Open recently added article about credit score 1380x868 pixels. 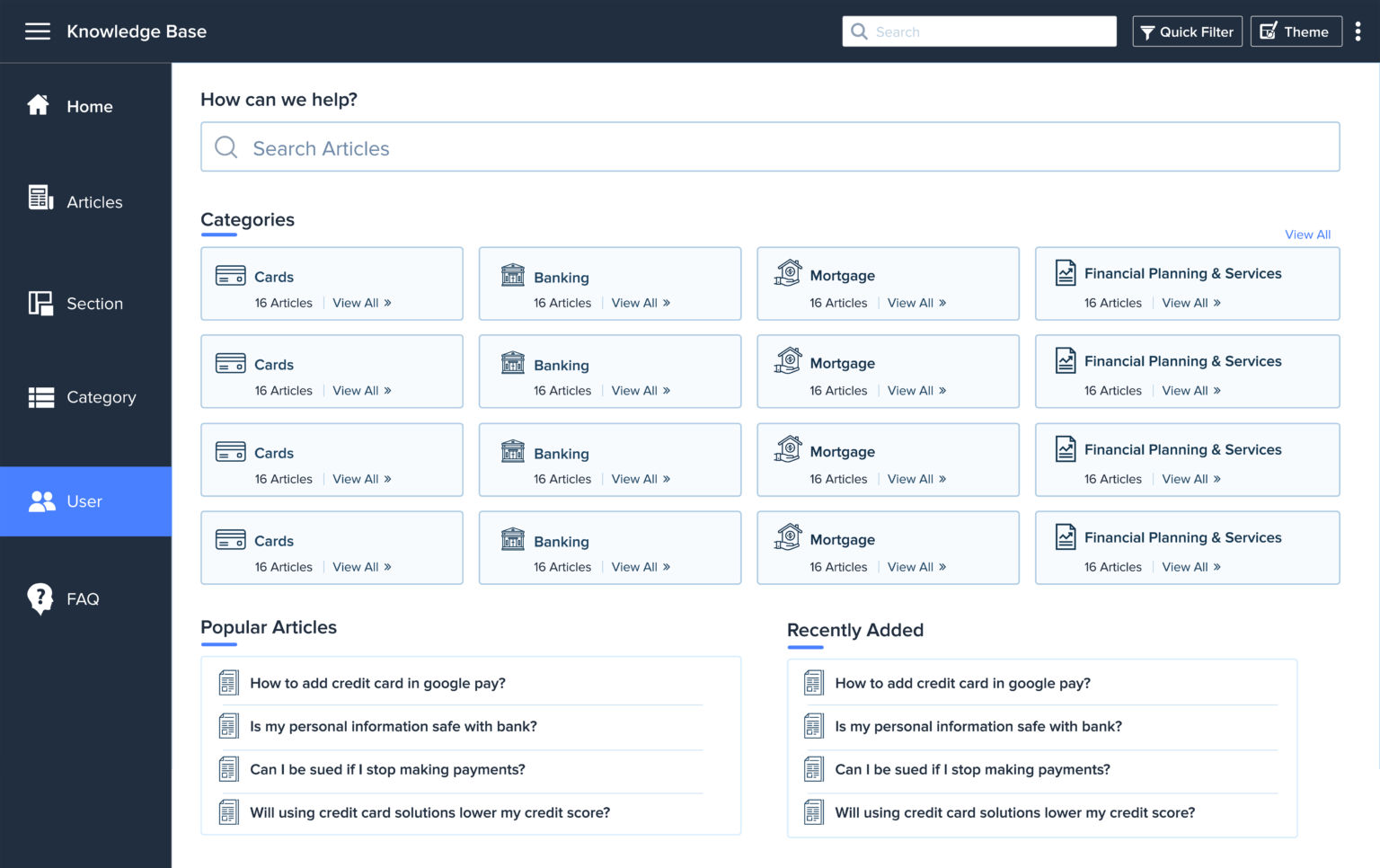click(x=1014, y=813)
